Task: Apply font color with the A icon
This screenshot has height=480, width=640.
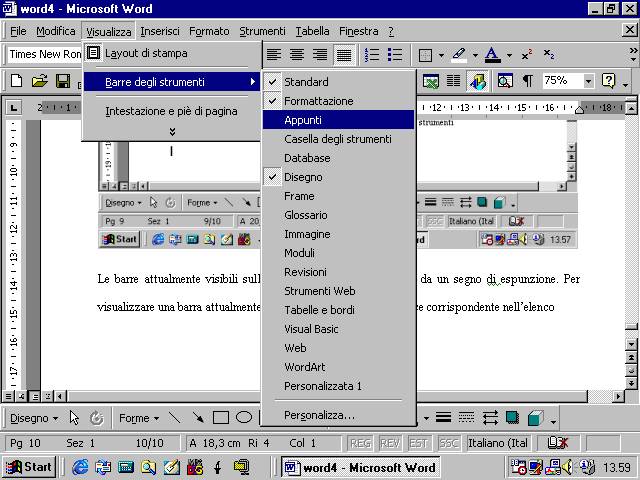Action: (493, 55)
